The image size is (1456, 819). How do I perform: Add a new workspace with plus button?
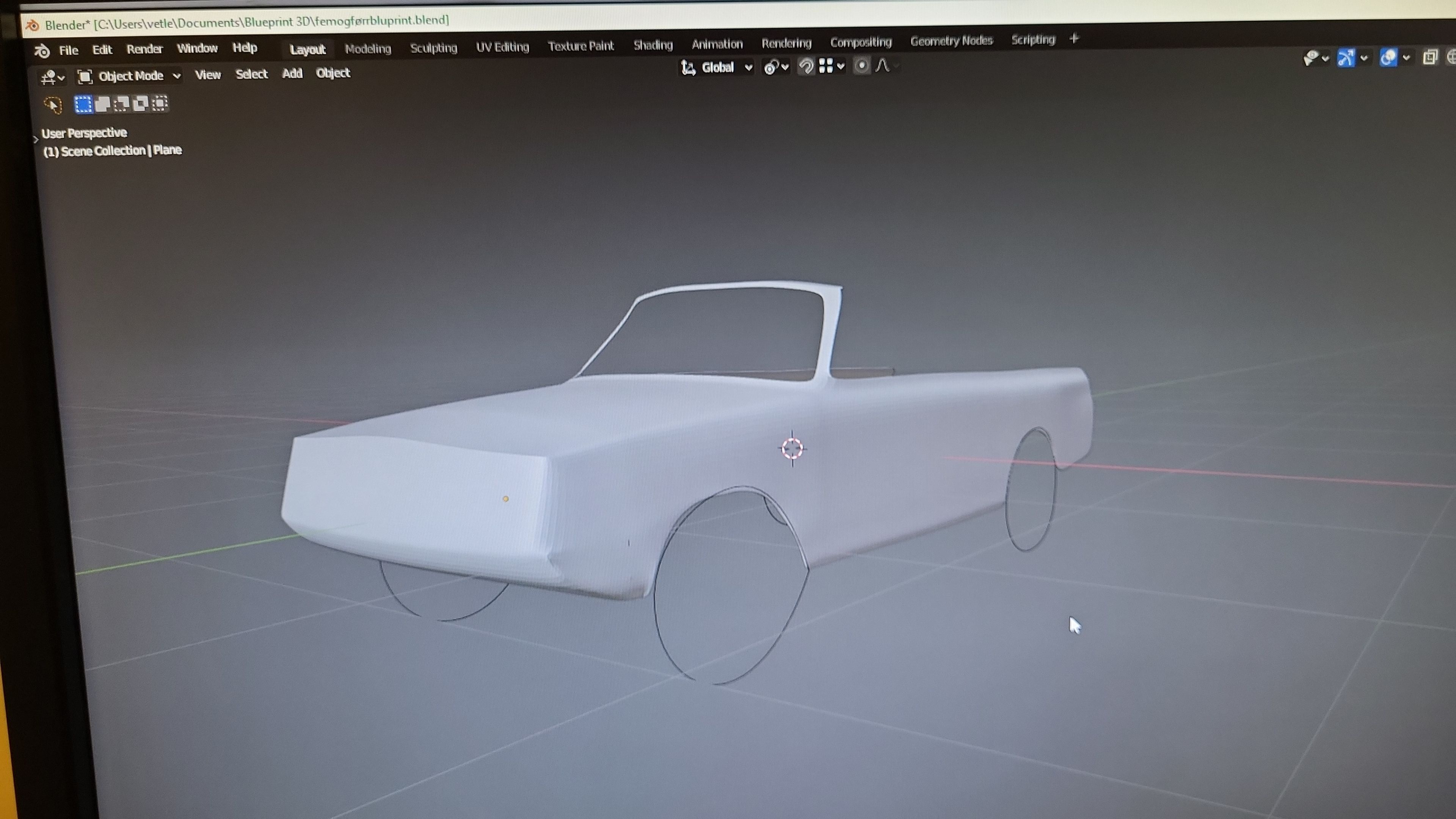point(1074,38)
